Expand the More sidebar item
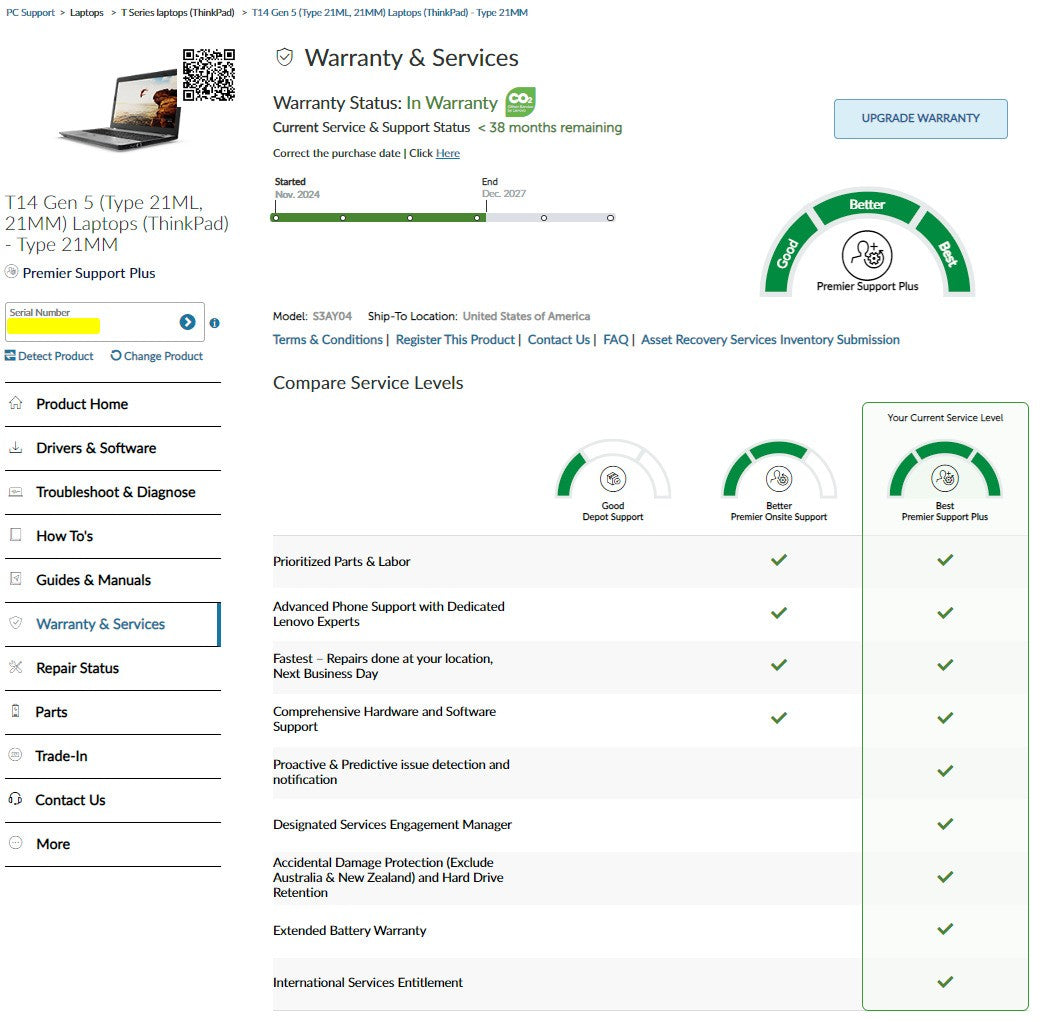Screen dimensions: 1042x1022 pos(113,844)
